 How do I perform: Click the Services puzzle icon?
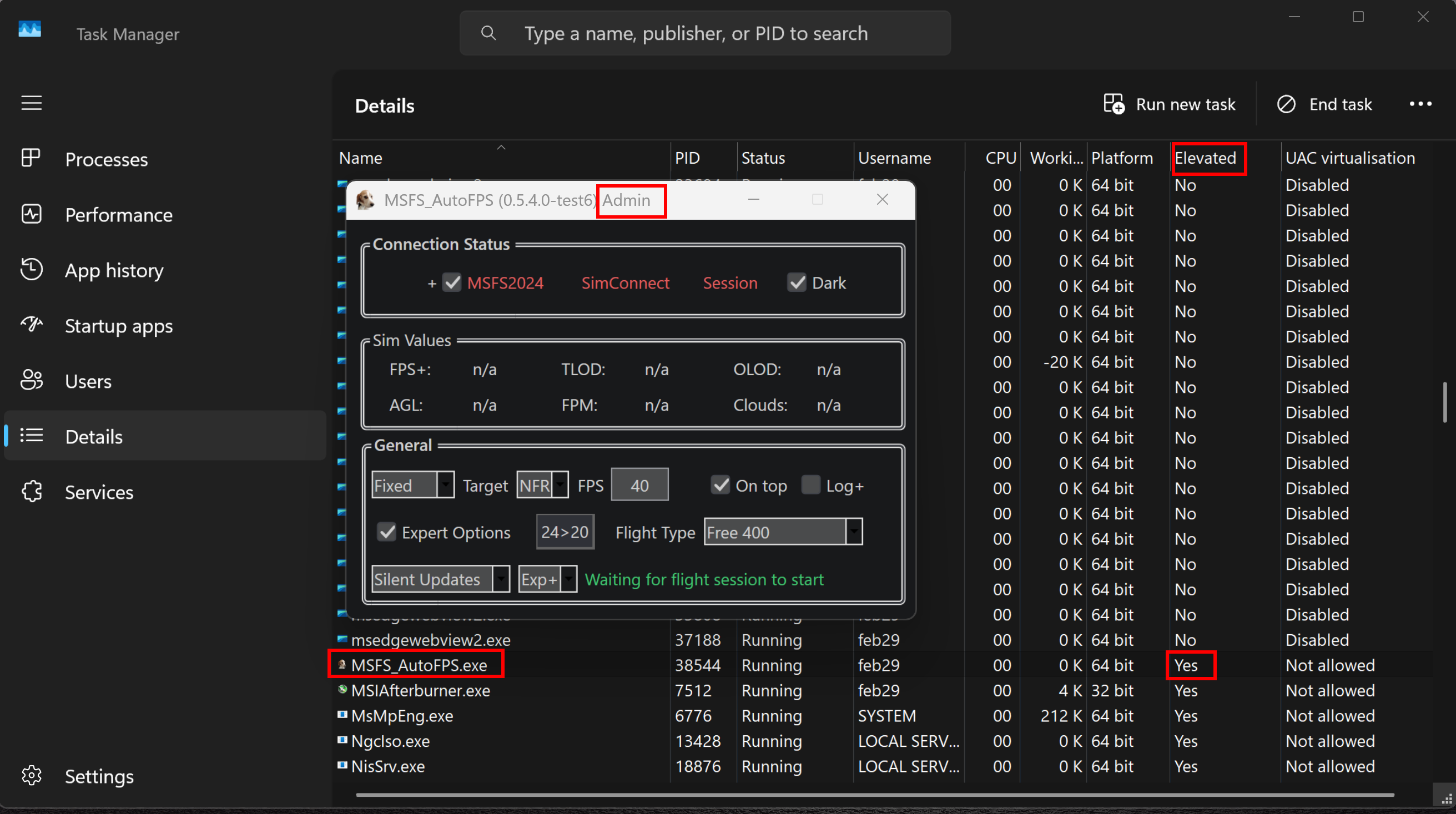31,492
